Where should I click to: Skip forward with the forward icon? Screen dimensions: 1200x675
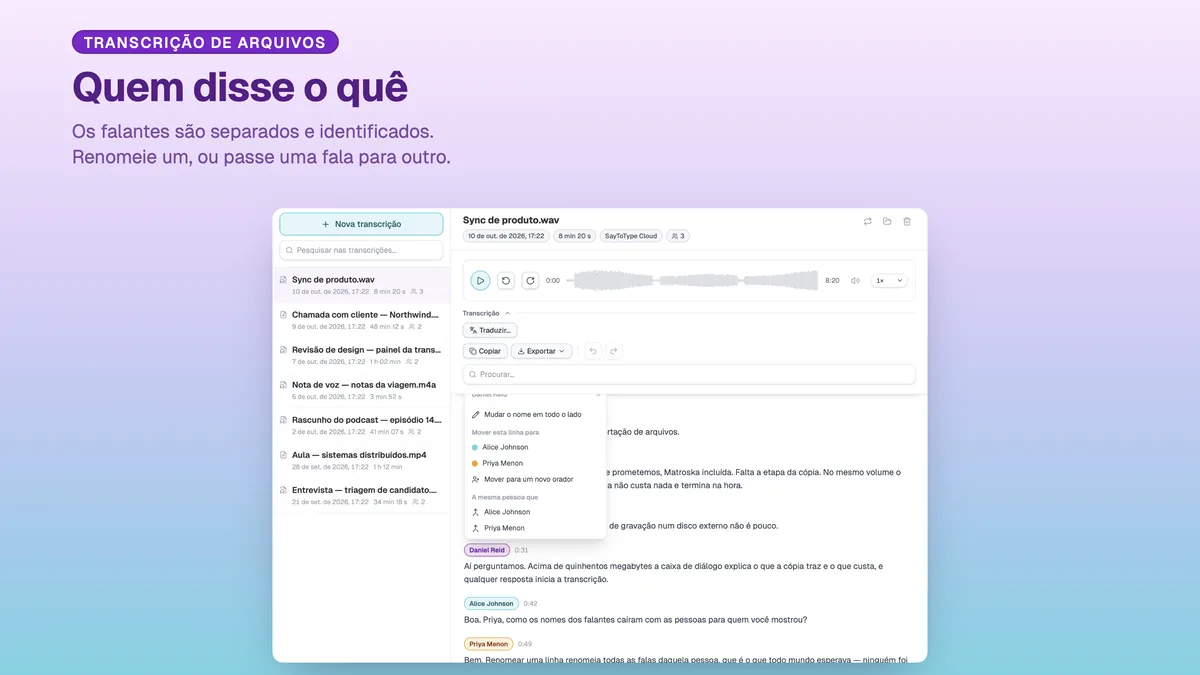click(x=530, y=281)
